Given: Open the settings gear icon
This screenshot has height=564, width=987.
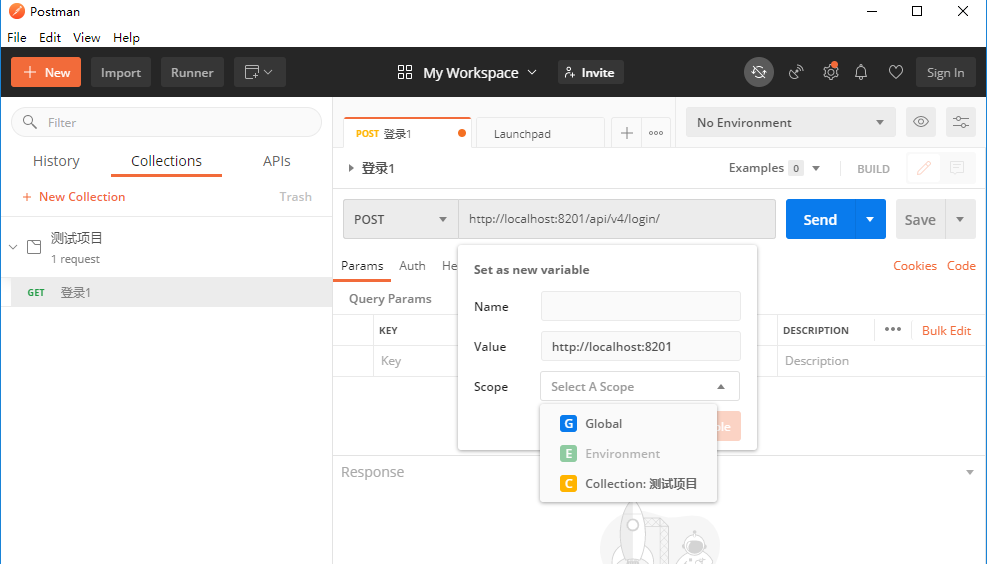Looking at the screenshot, I should click(x=831, y=72).
